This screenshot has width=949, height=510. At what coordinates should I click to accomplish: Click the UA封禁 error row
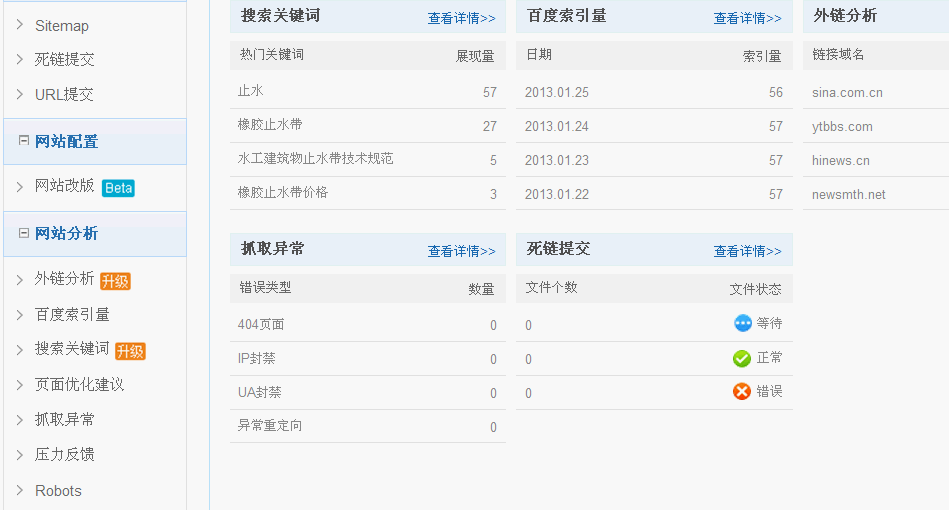(368, 393)
